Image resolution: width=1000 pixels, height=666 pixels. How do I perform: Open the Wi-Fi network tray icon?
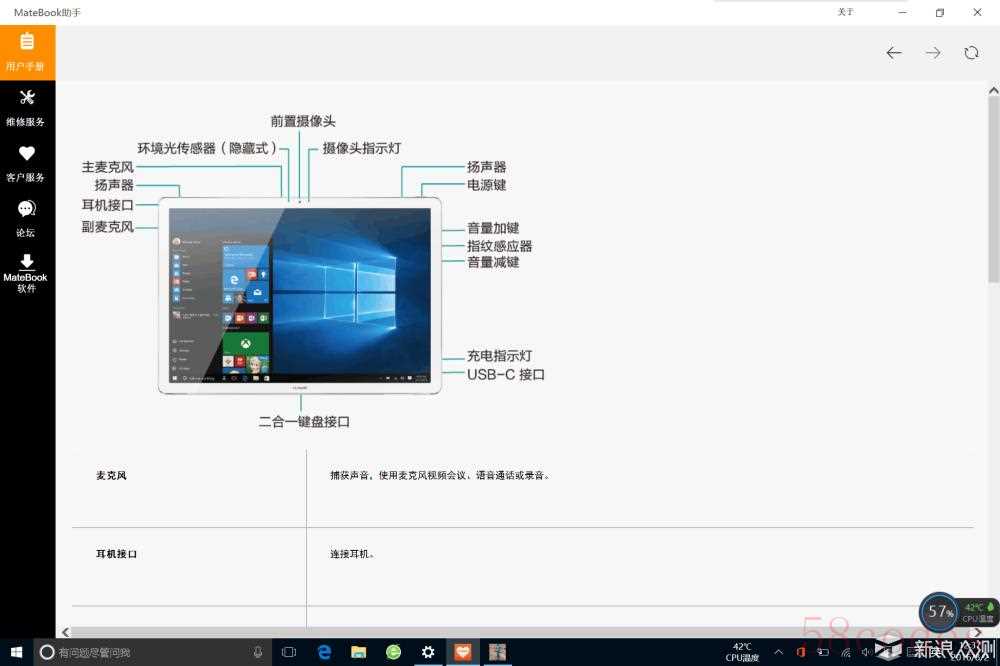846,652
